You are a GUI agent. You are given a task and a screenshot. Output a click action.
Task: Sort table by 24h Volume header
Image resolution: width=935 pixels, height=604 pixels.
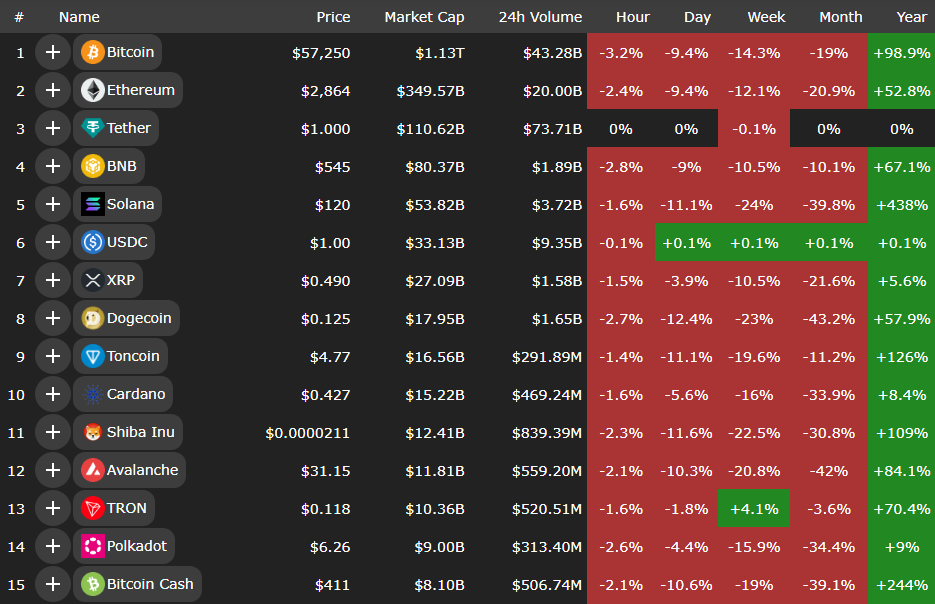(x=540, y=17)
